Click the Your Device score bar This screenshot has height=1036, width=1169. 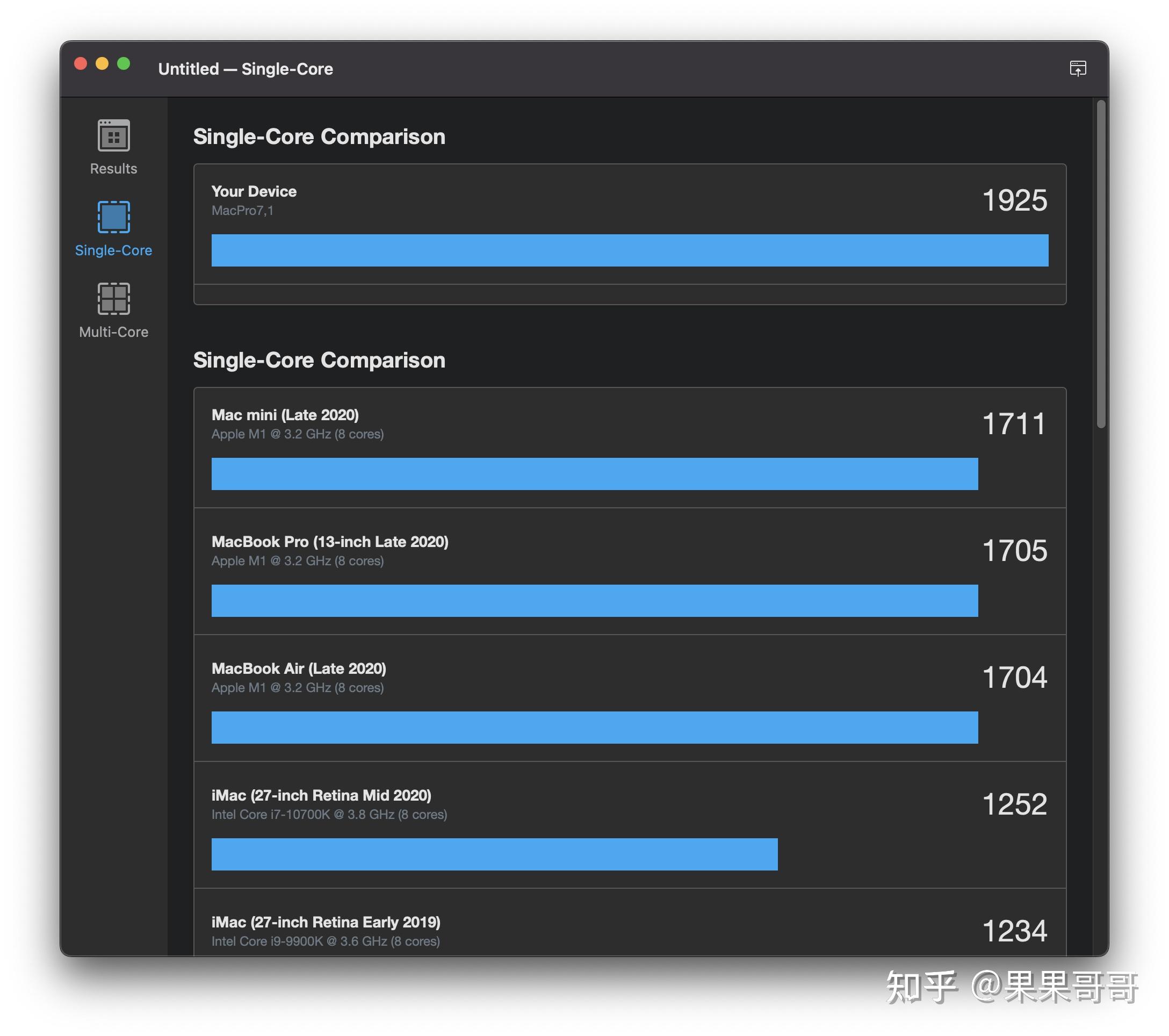pos(630,250)
